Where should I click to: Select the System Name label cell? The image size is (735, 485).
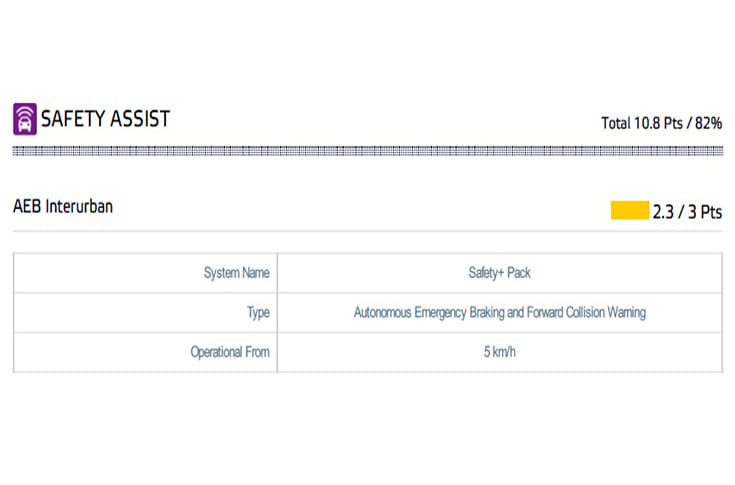pos(236,273)
